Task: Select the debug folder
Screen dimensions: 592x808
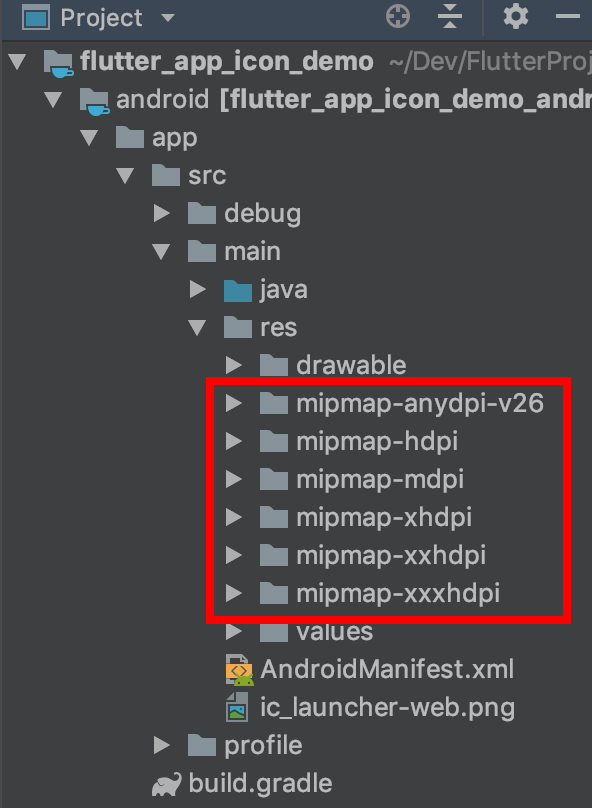Action: coord(262,214)
